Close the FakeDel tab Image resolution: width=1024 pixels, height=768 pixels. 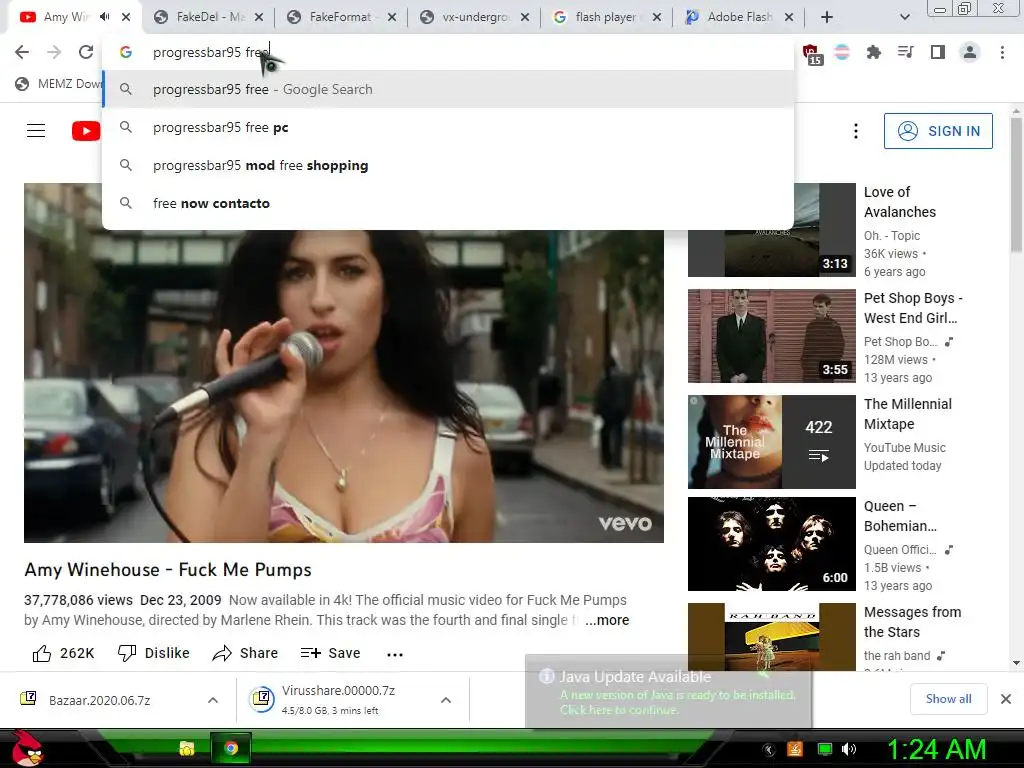tap(259, 17)
